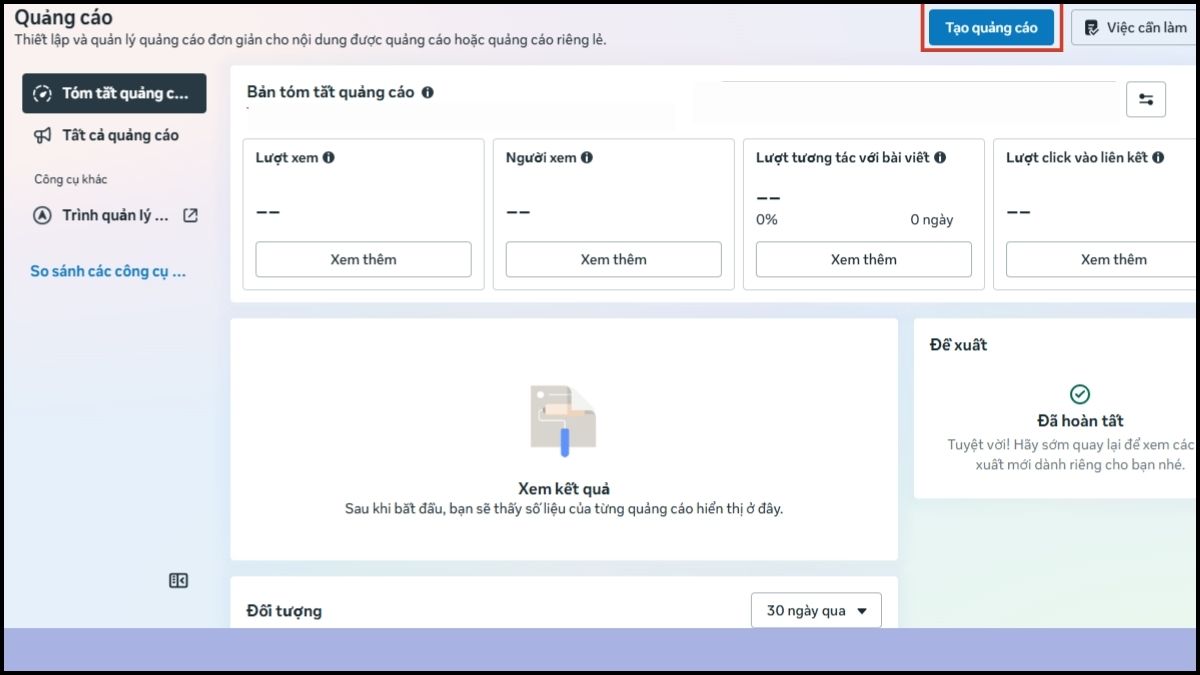
Task: Follow the So sánh các công cụ link
Action: [108, 271]
